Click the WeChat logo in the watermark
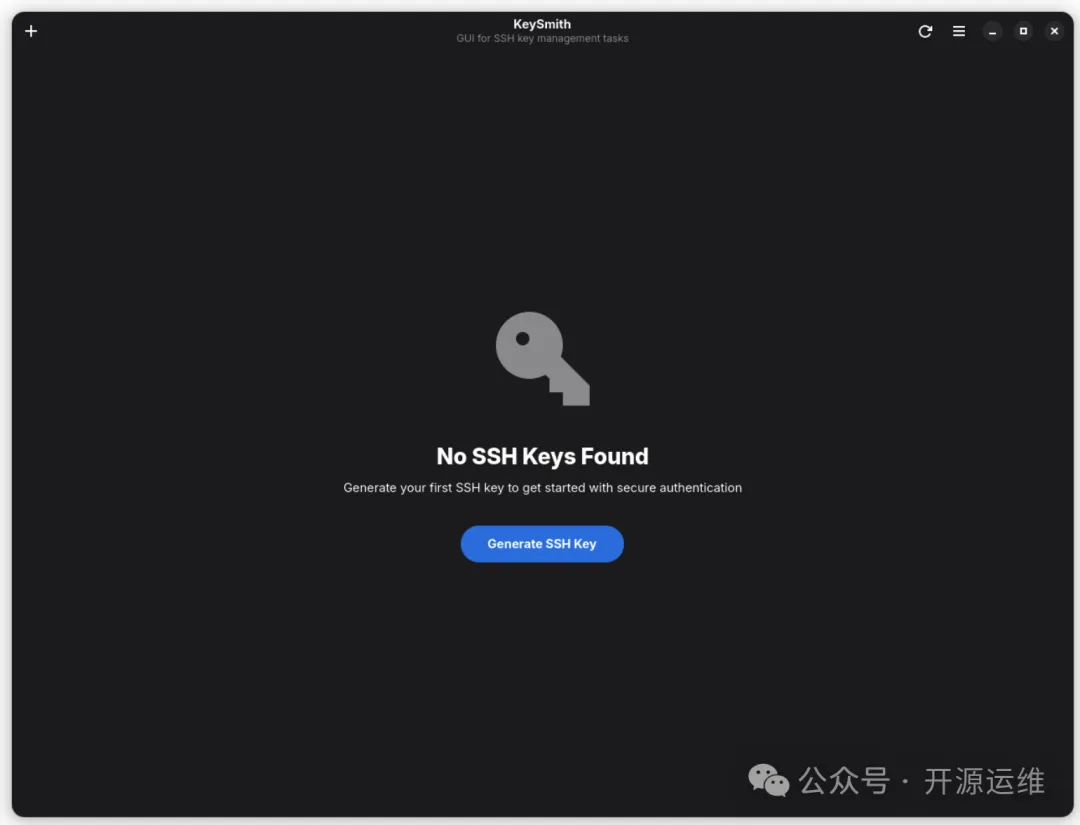1080x825 pixels. click(x=769, y=780)
